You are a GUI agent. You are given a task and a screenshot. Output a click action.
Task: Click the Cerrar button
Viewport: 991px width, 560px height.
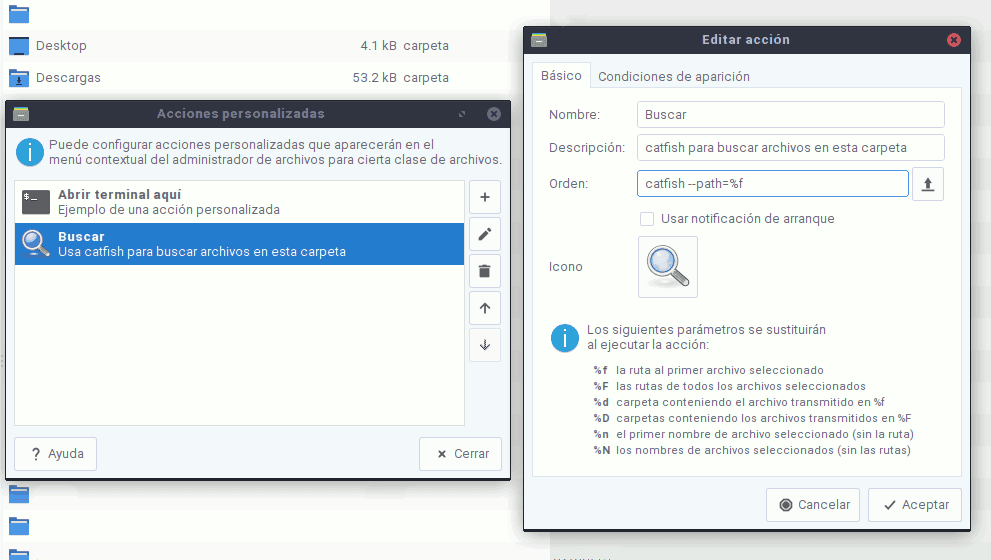click(x=460, y=453)
